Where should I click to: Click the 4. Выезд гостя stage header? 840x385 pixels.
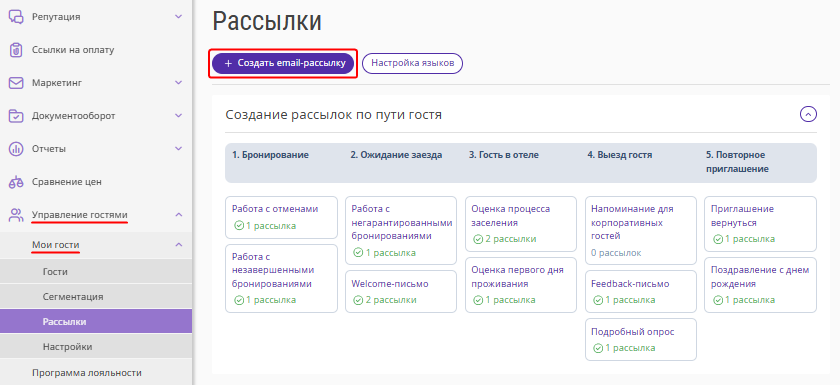coord(620,155)
